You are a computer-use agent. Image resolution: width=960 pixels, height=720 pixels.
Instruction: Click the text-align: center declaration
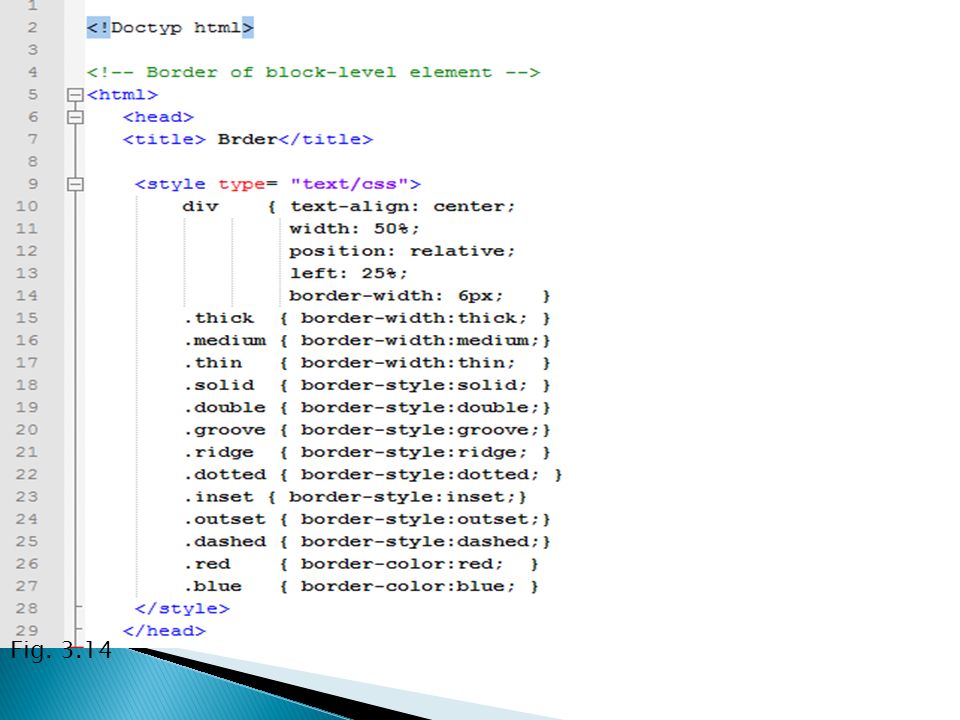(x=402, y=207)
